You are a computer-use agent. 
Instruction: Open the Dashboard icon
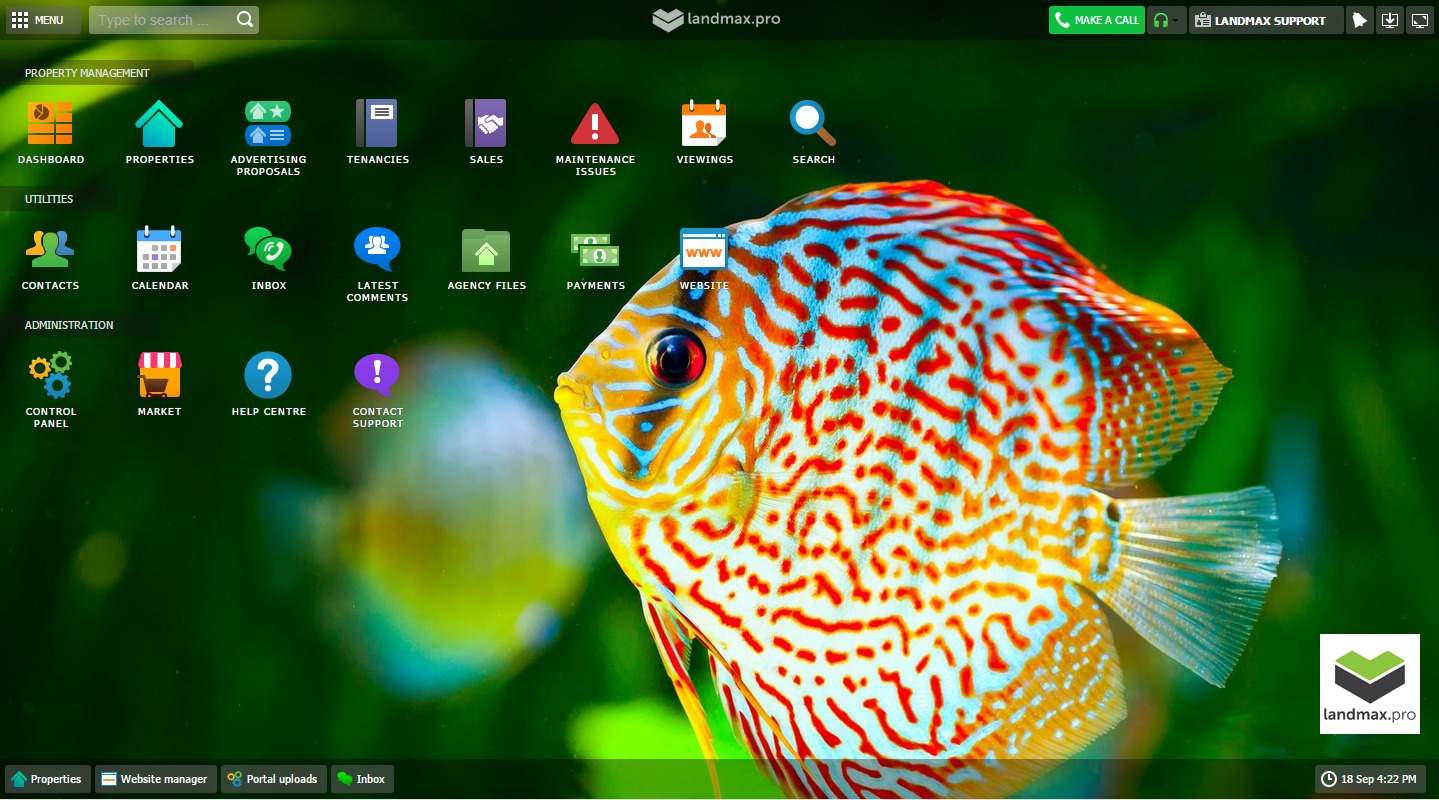50,125
